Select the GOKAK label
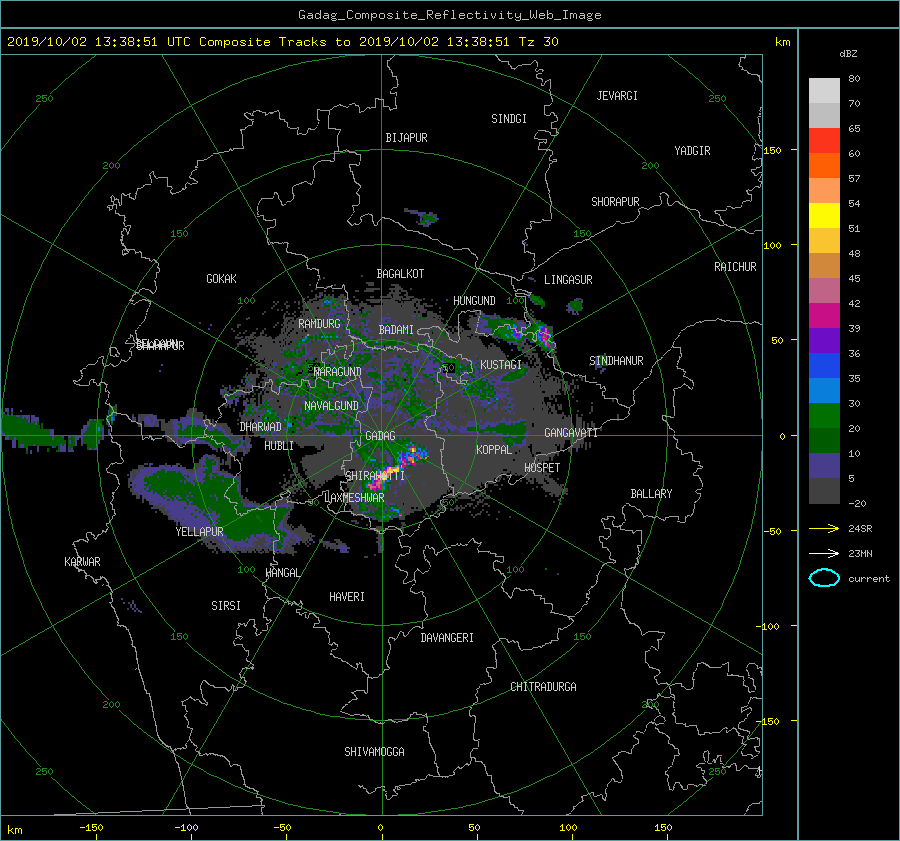The height and width of the screenshot is (841, 900). [x=222, y=279]
